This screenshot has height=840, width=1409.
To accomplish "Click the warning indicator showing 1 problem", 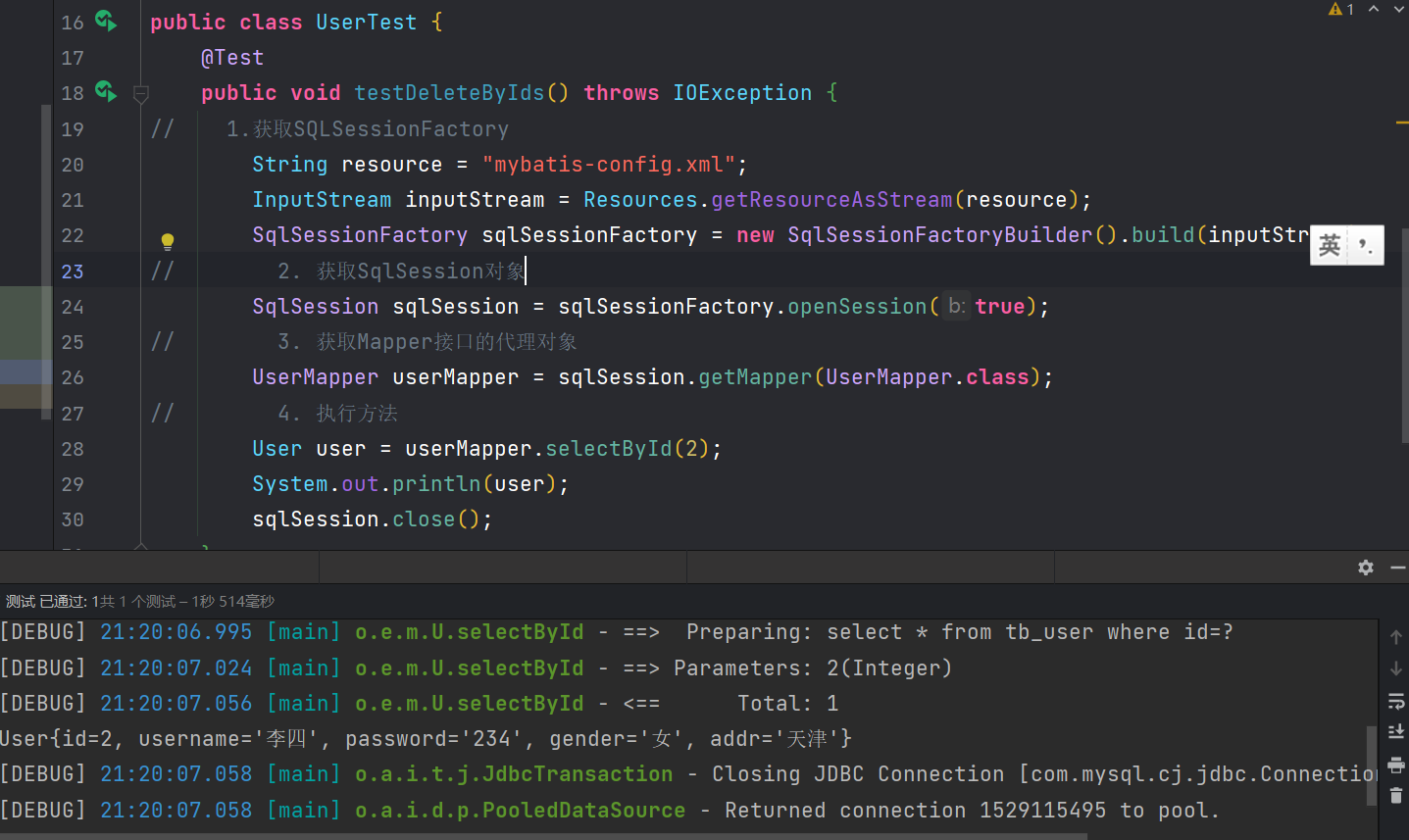I will coord(1341,9).
